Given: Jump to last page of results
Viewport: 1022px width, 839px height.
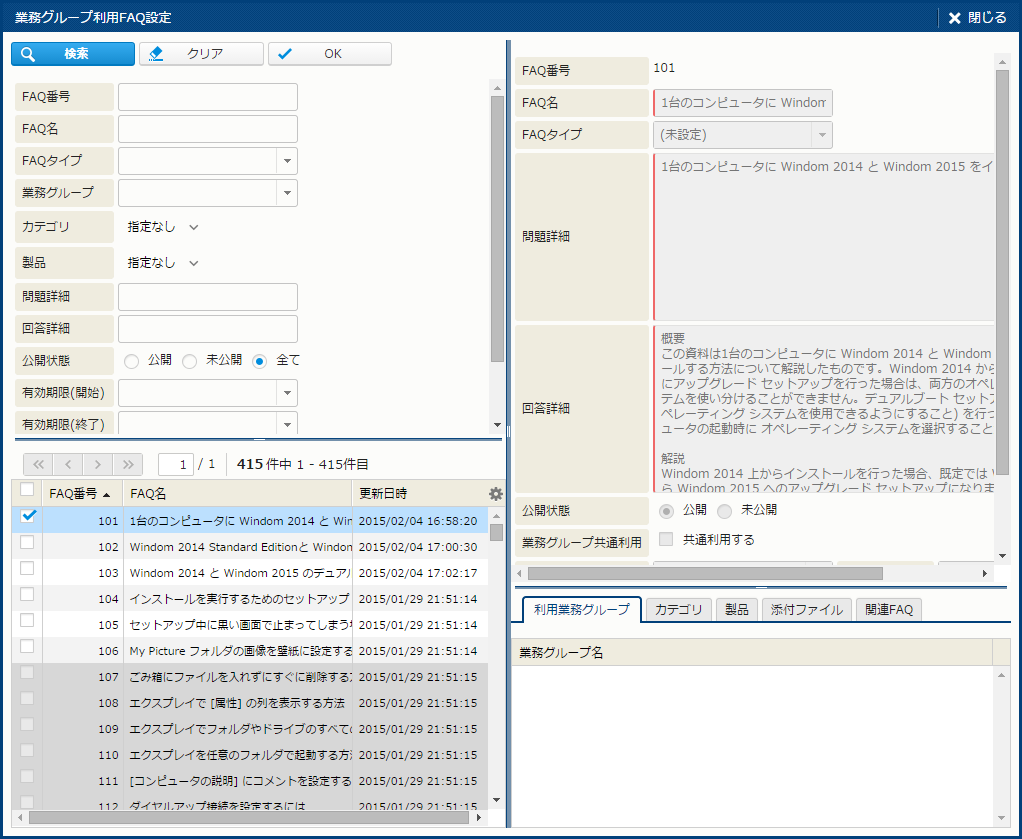Looking at the screenshot, I should coord(128,464).
